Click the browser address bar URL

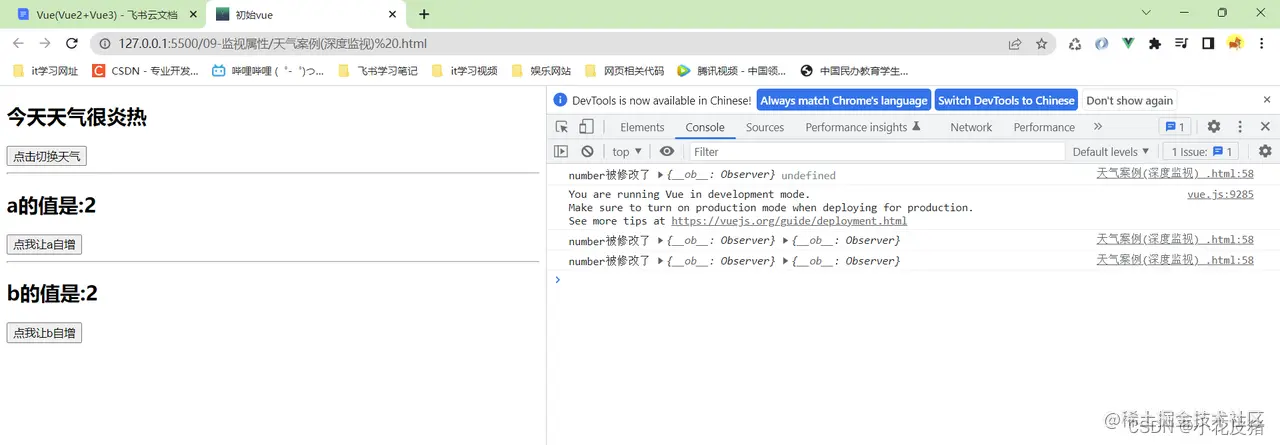coord(273,44)
